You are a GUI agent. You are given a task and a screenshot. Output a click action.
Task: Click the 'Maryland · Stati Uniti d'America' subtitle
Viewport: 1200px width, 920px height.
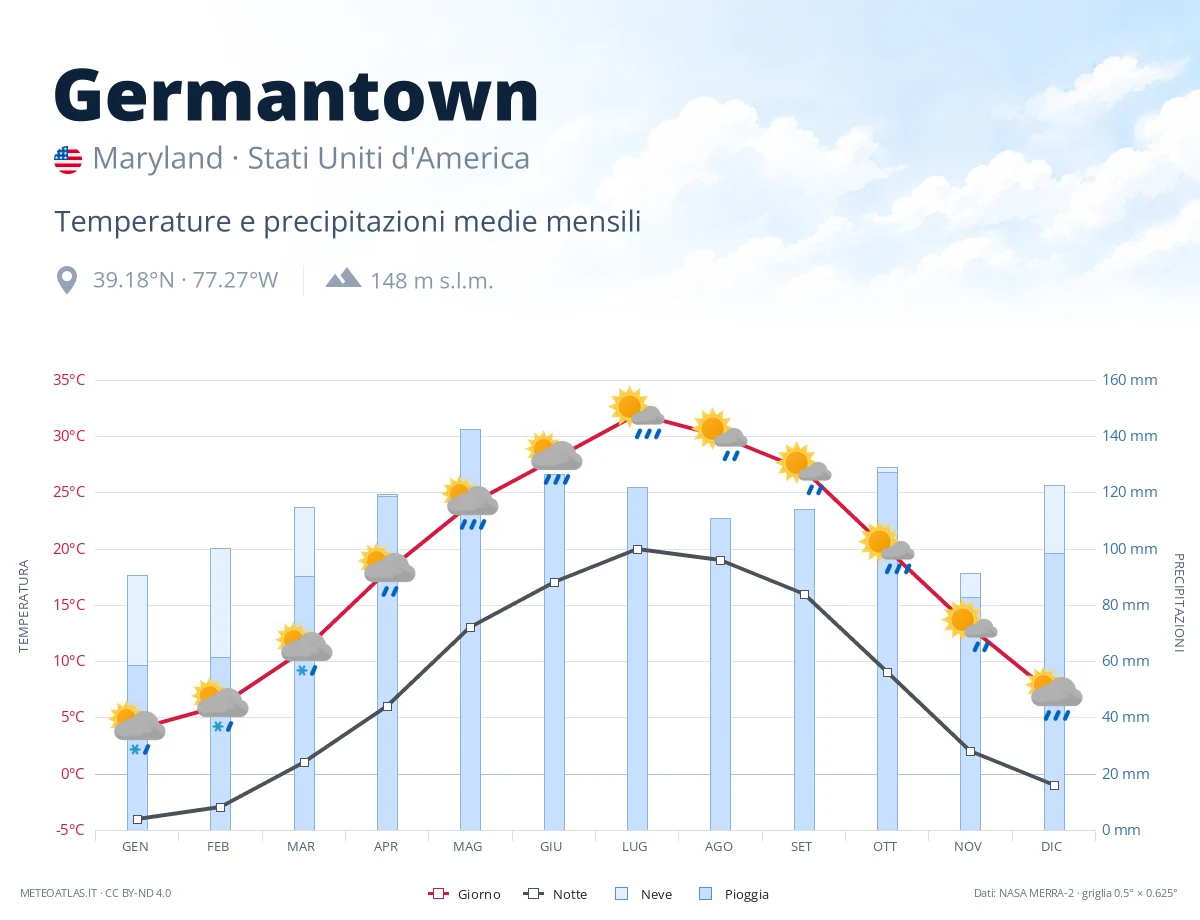pos(311,159)
